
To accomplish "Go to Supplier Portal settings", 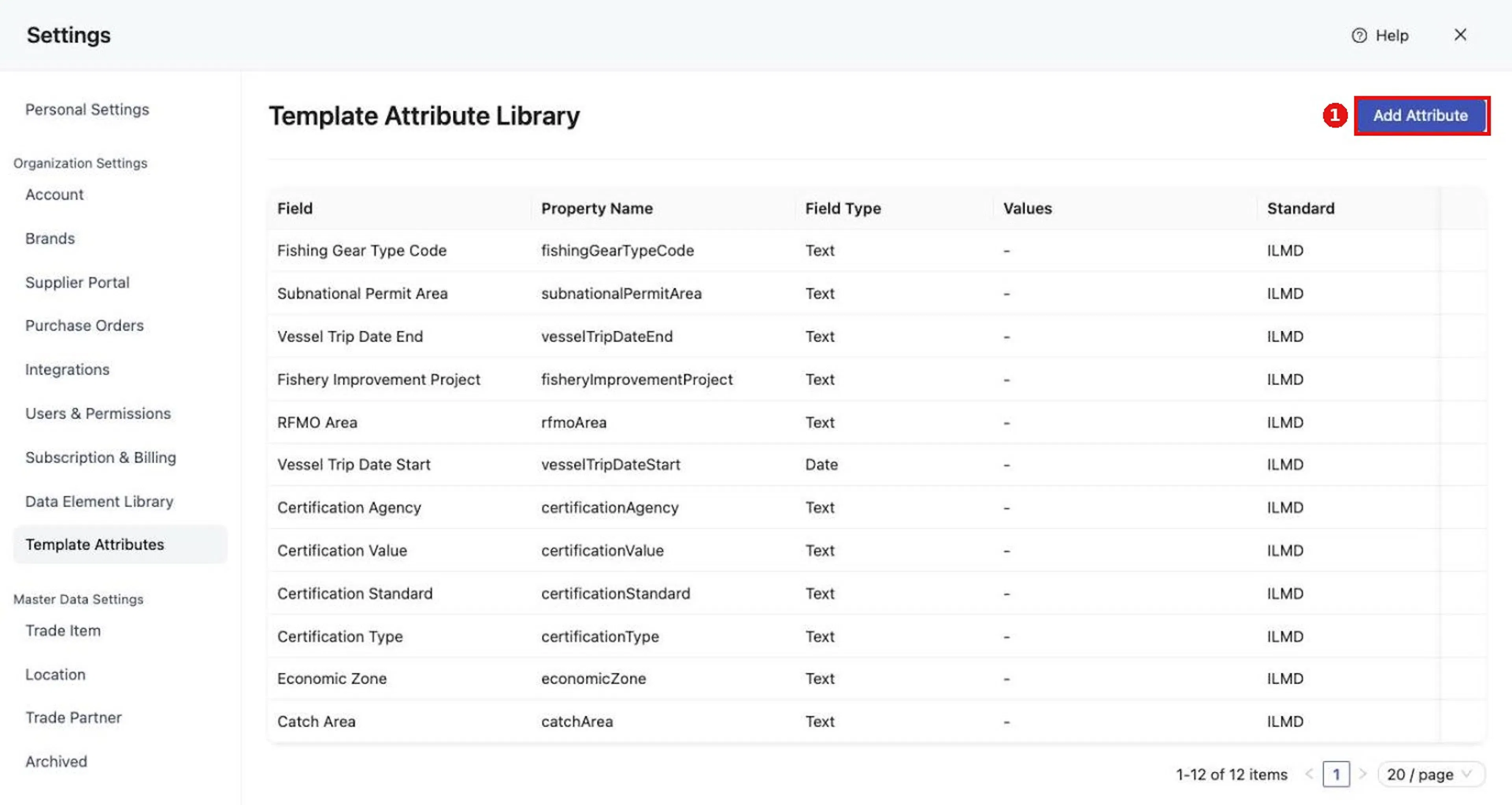I will tap(77, 282).
